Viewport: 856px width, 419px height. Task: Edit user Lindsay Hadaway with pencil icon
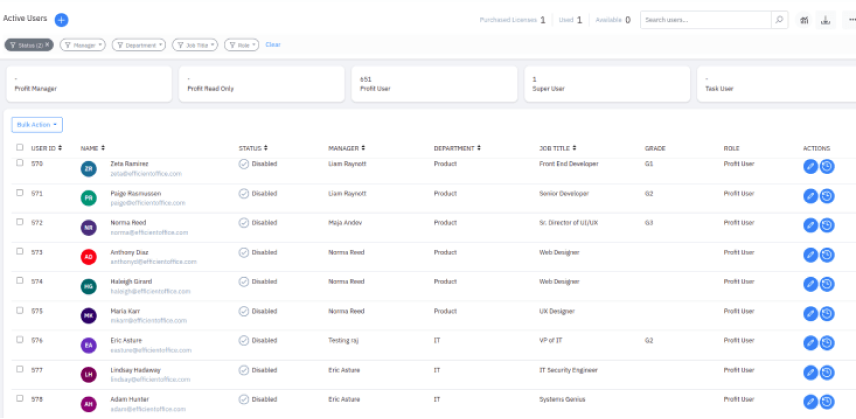[x=811, y=373]
